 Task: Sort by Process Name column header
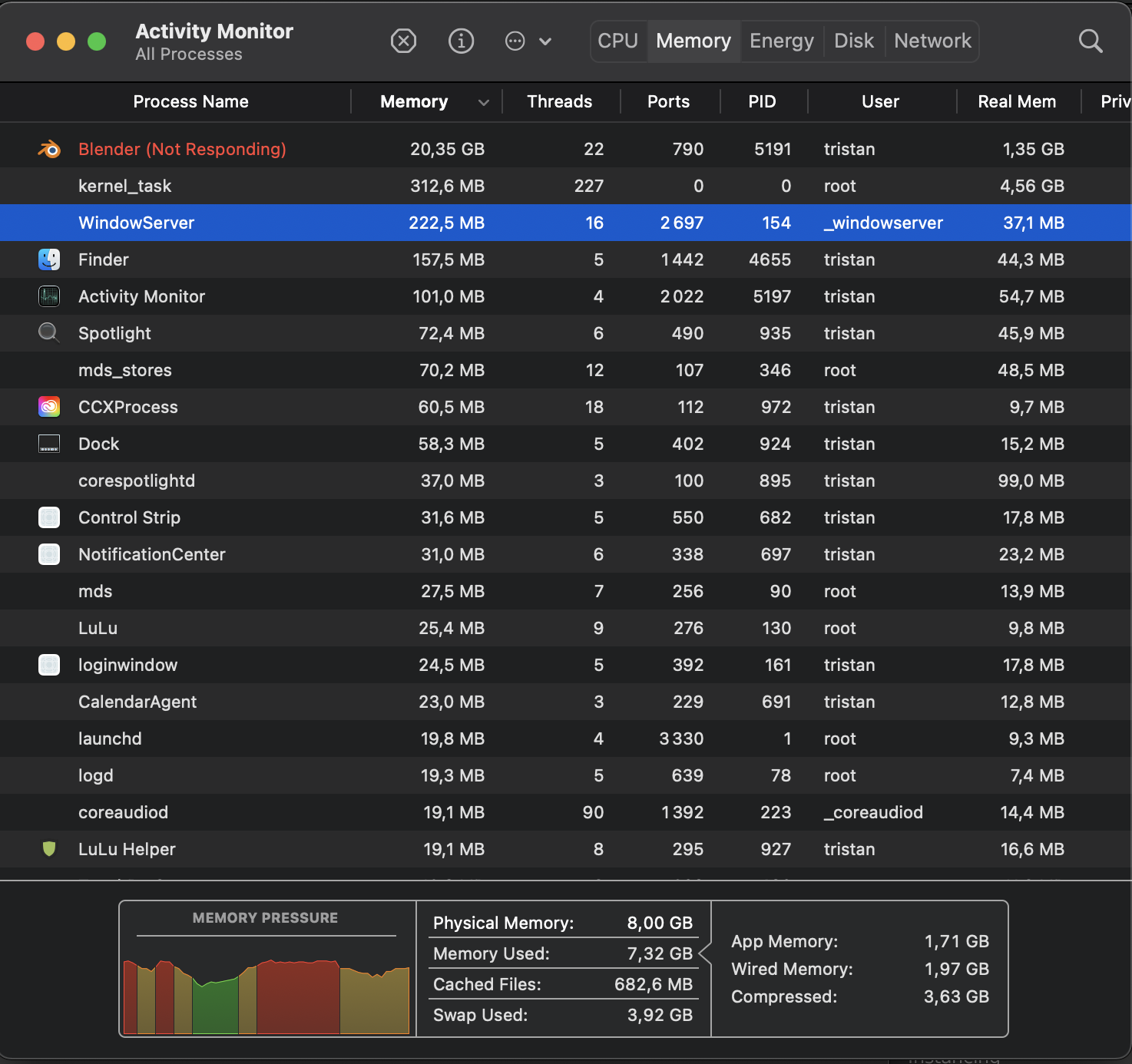pyautogui.click(x=190, y=102)
